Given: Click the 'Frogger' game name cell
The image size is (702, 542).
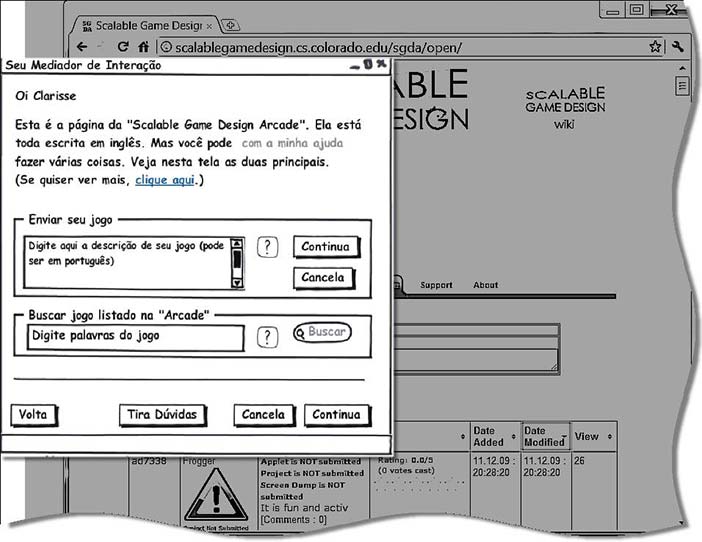Looking at the screenshot, I should click(x=199, y=461).
